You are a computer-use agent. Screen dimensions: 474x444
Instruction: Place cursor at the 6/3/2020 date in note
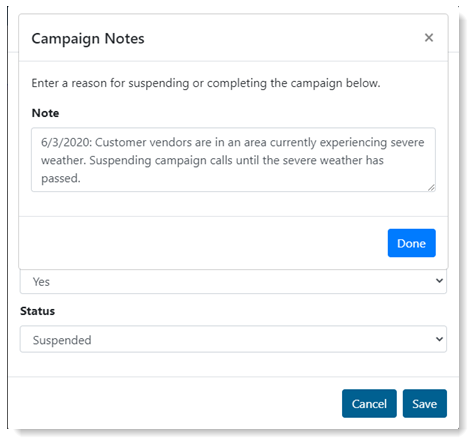66,142
